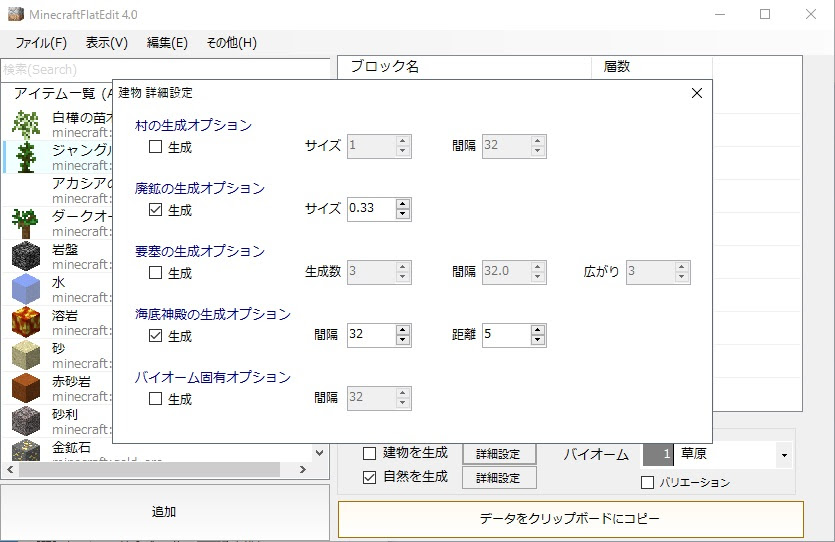Click データをクリップボードにコピー button
Screen dimensions: 835x542
[x=570, y=519]
